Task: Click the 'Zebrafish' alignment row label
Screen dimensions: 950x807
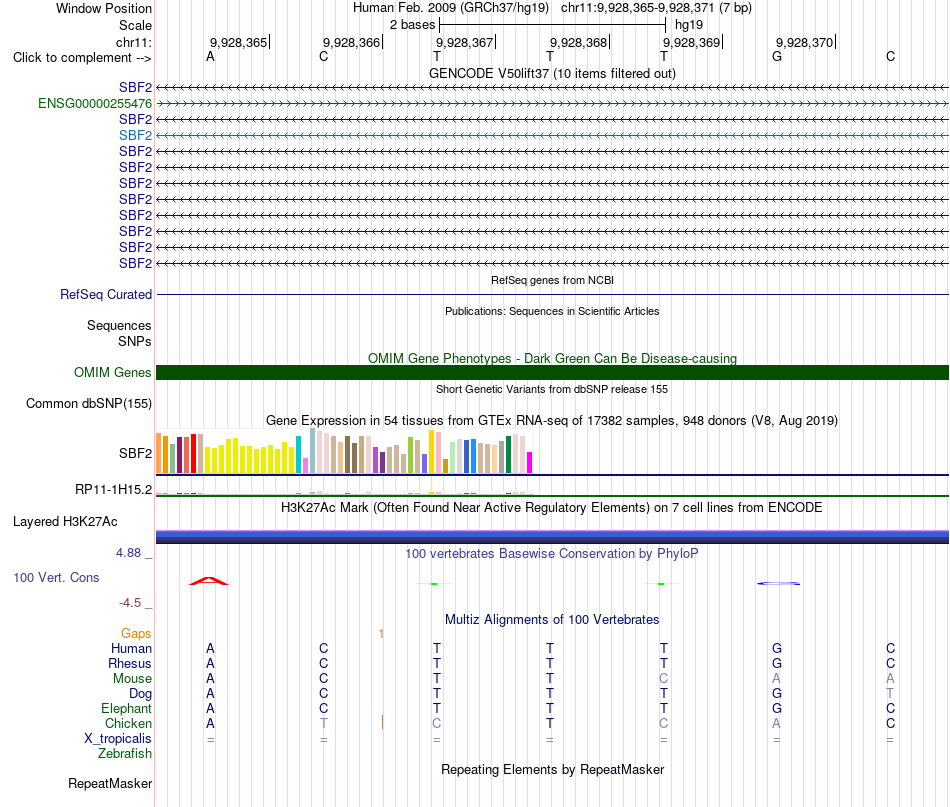Action: pyautogui.click(x=125, y=754)
